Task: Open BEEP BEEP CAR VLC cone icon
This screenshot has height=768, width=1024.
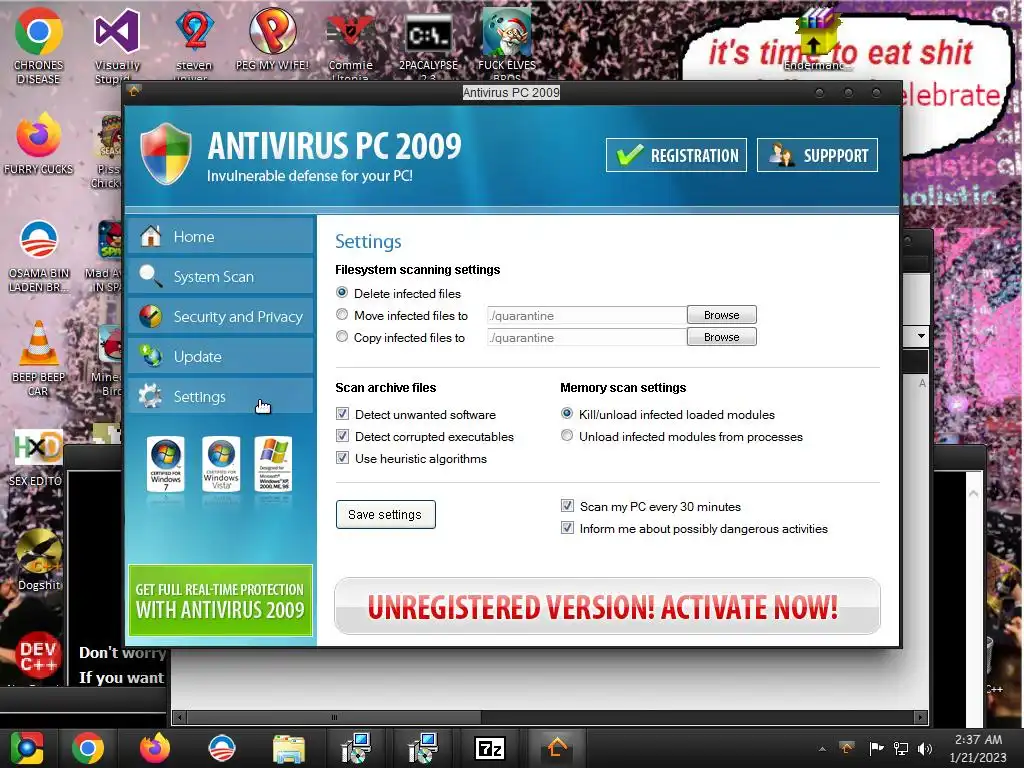Action: click(39, 359)
